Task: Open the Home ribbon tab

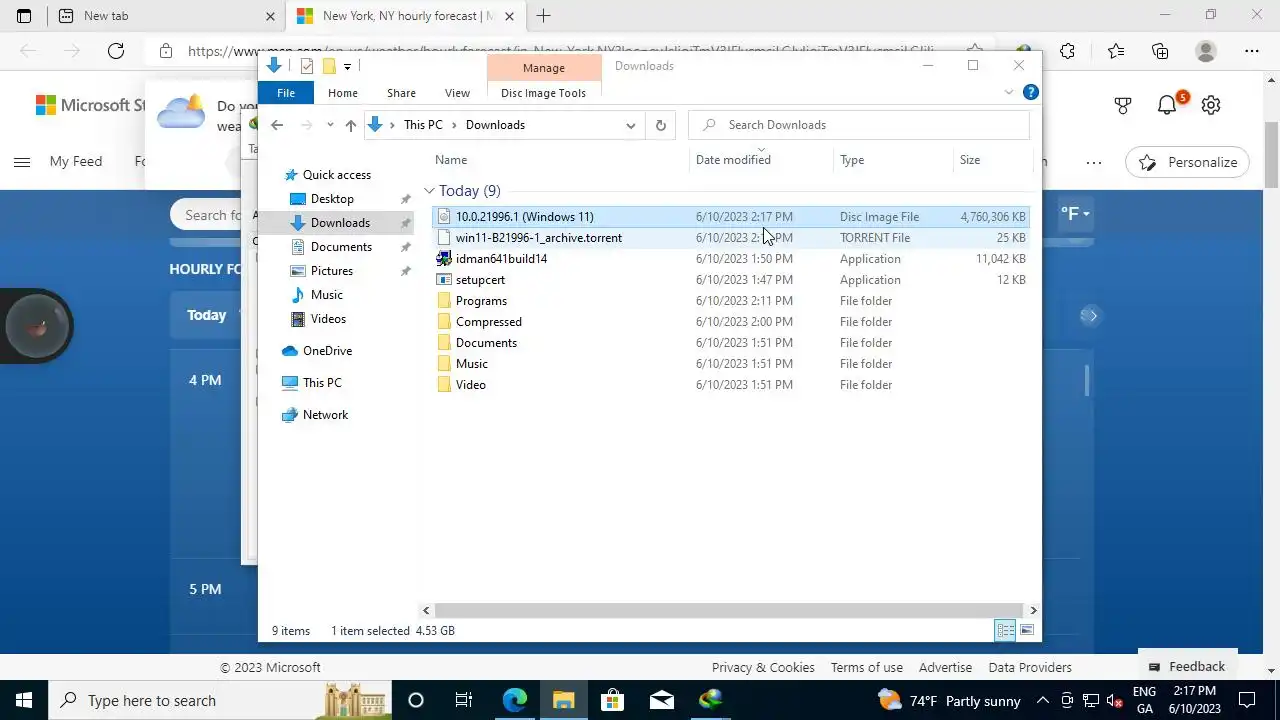Action: 343,93
